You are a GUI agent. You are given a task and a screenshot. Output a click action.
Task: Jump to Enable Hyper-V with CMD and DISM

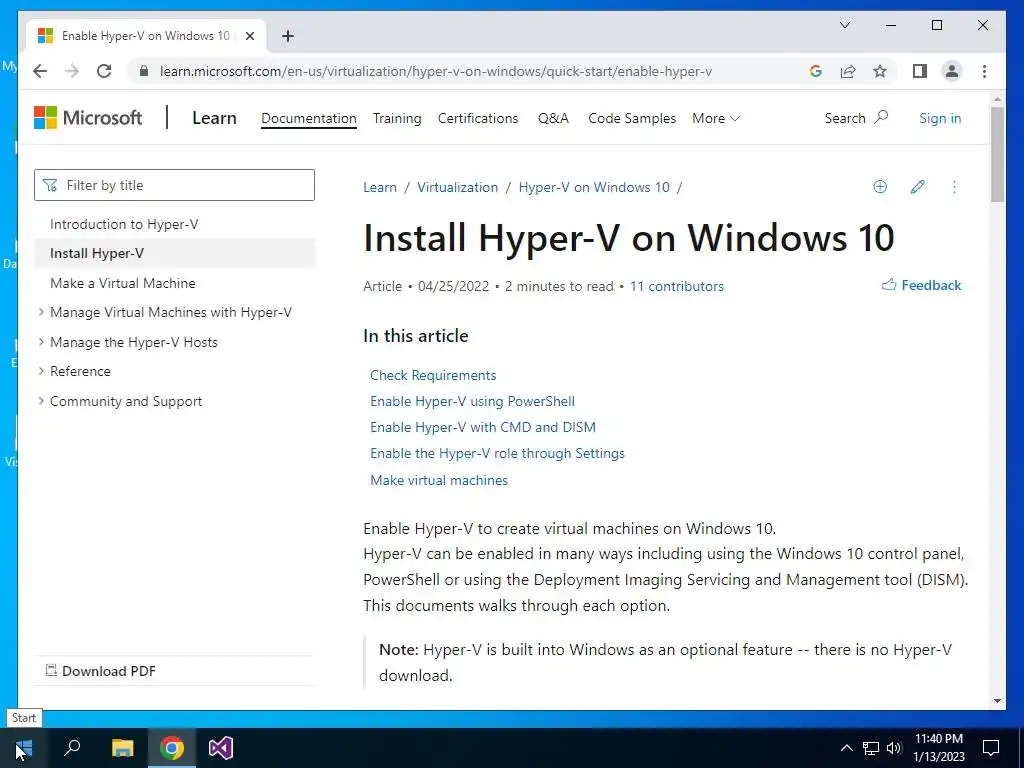tap(483, 427)
